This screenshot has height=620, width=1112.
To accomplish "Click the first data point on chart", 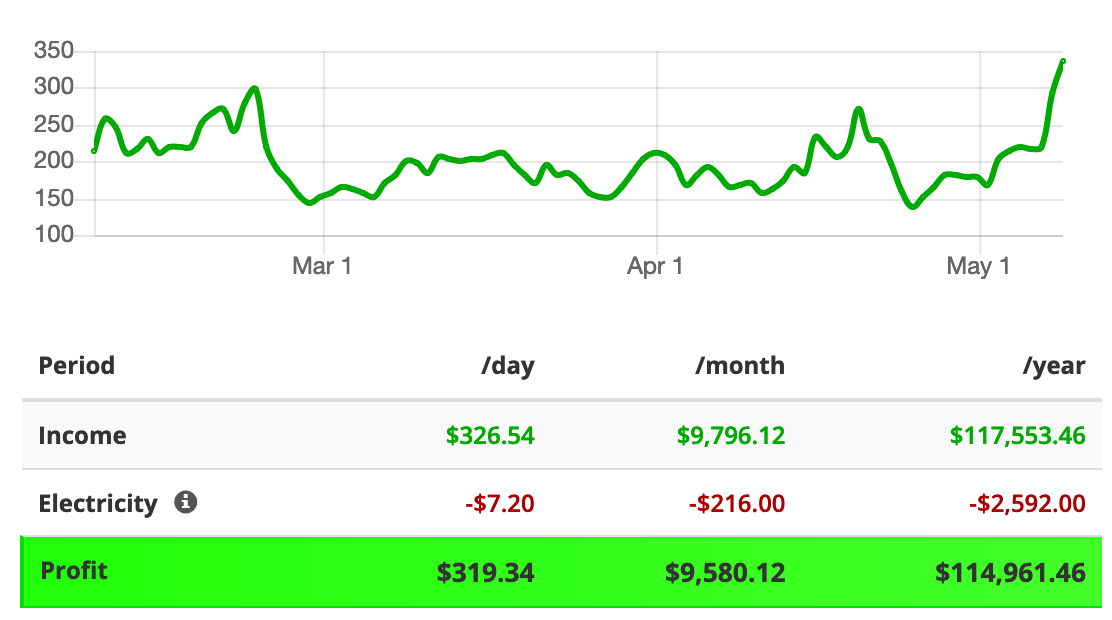I will (x=94, y=150).
